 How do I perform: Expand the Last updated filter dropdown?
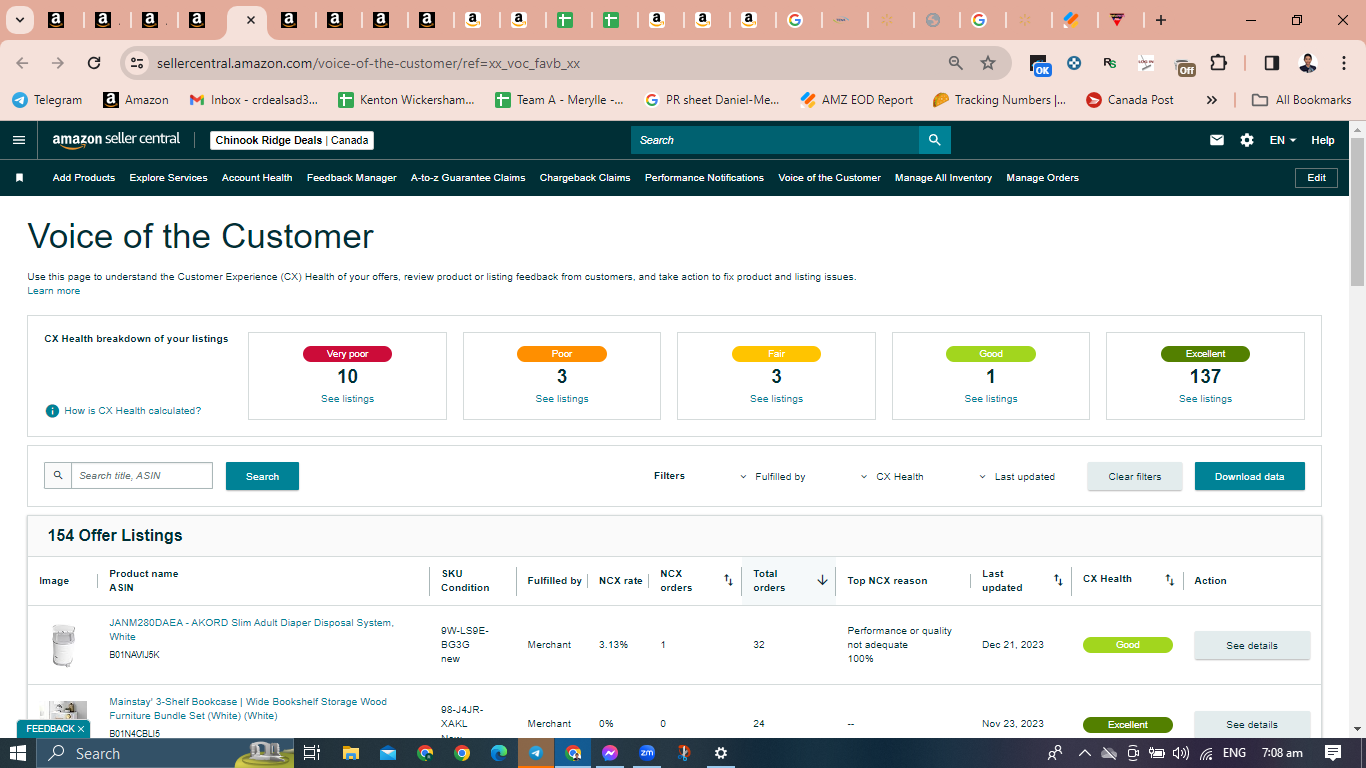[1016, 477]
